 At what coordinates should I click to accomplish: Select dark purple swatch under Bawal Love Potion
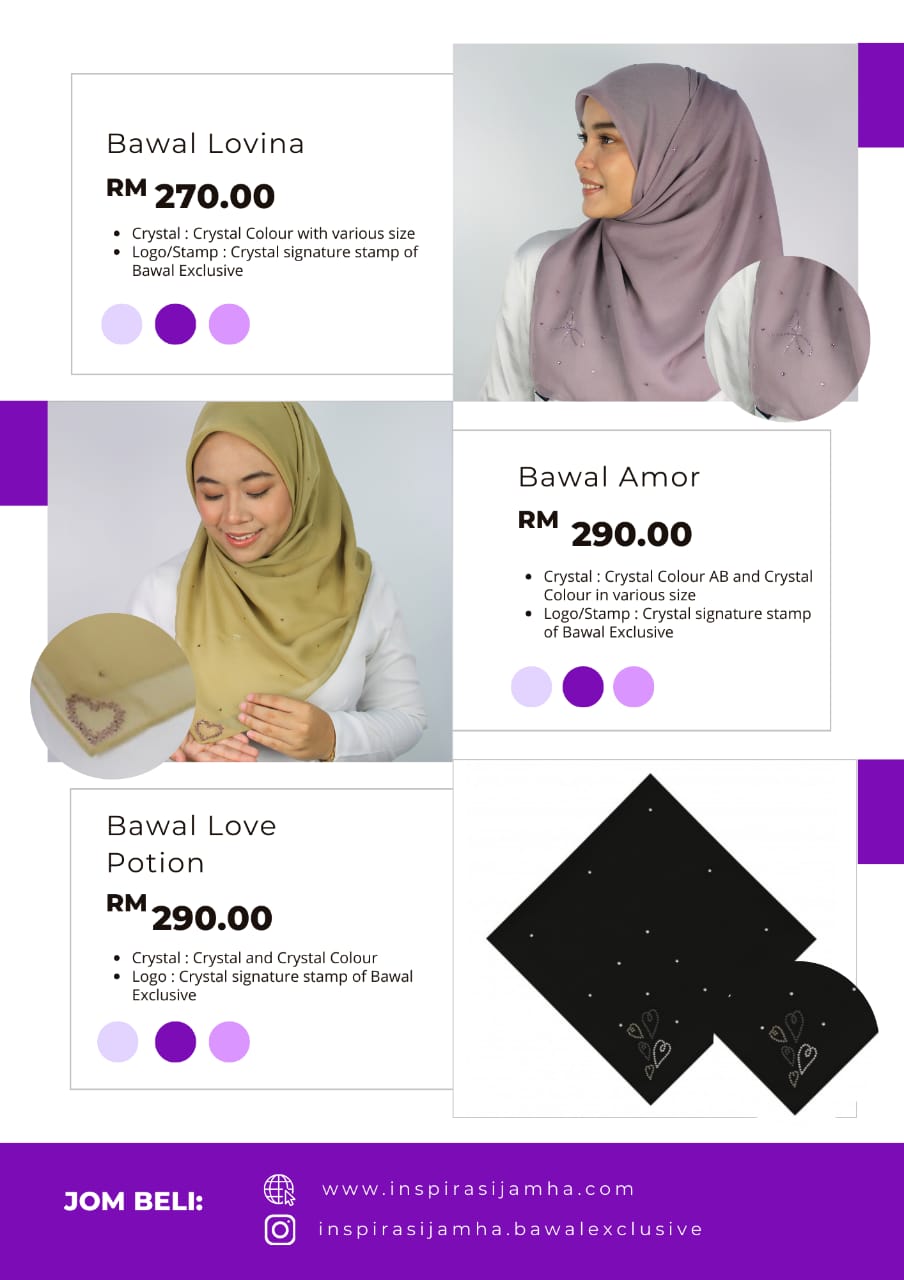tap(175, 1041)
